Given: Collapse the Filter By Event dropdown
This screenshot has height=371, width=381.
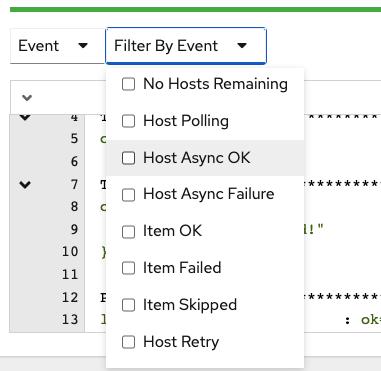Looking at the screenshot, I should coord(186,46).
